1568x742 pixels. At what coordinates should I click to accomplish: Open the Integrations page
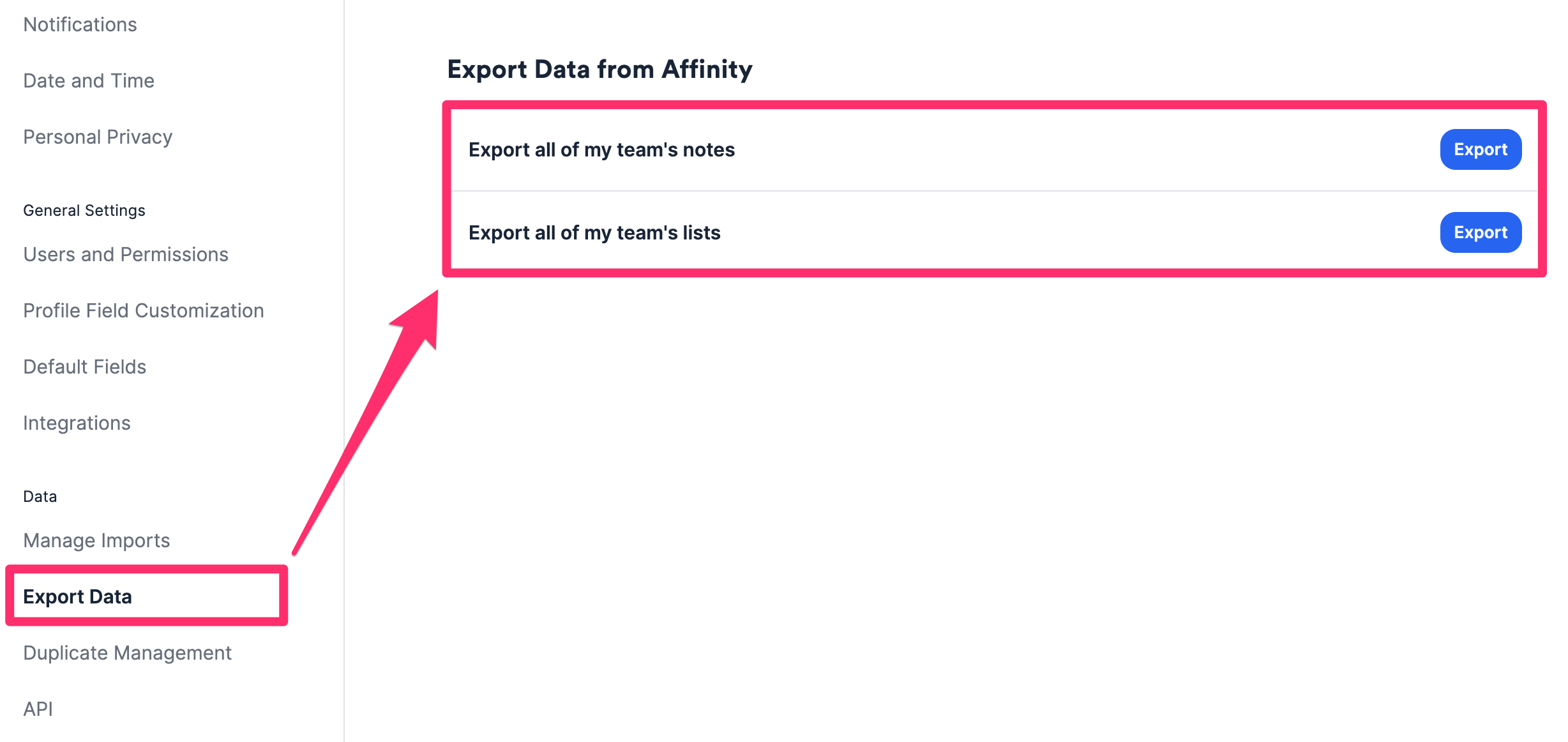point(77,423)
